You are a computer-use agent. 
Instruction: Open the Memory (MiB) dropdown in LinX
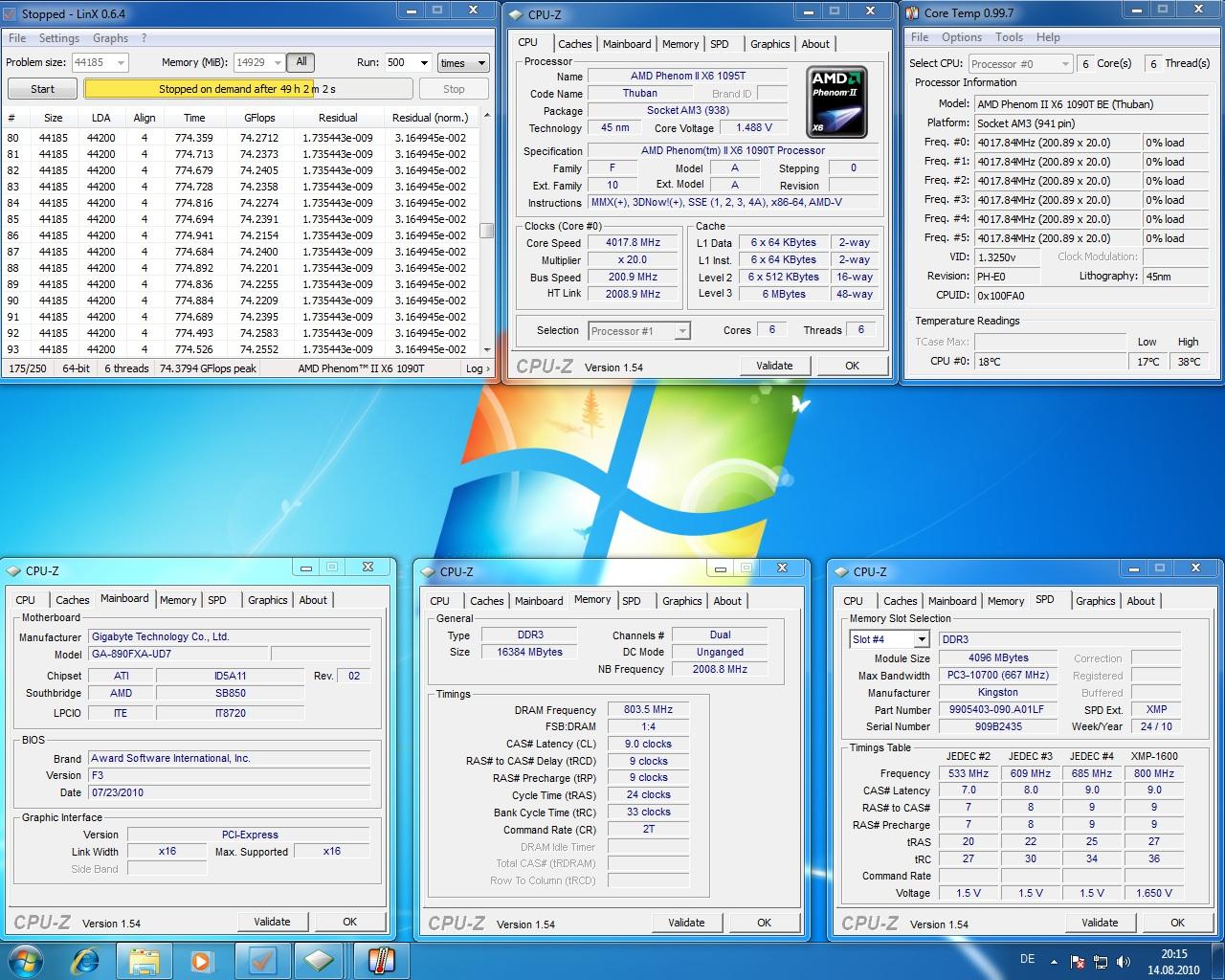click(277, 62)
